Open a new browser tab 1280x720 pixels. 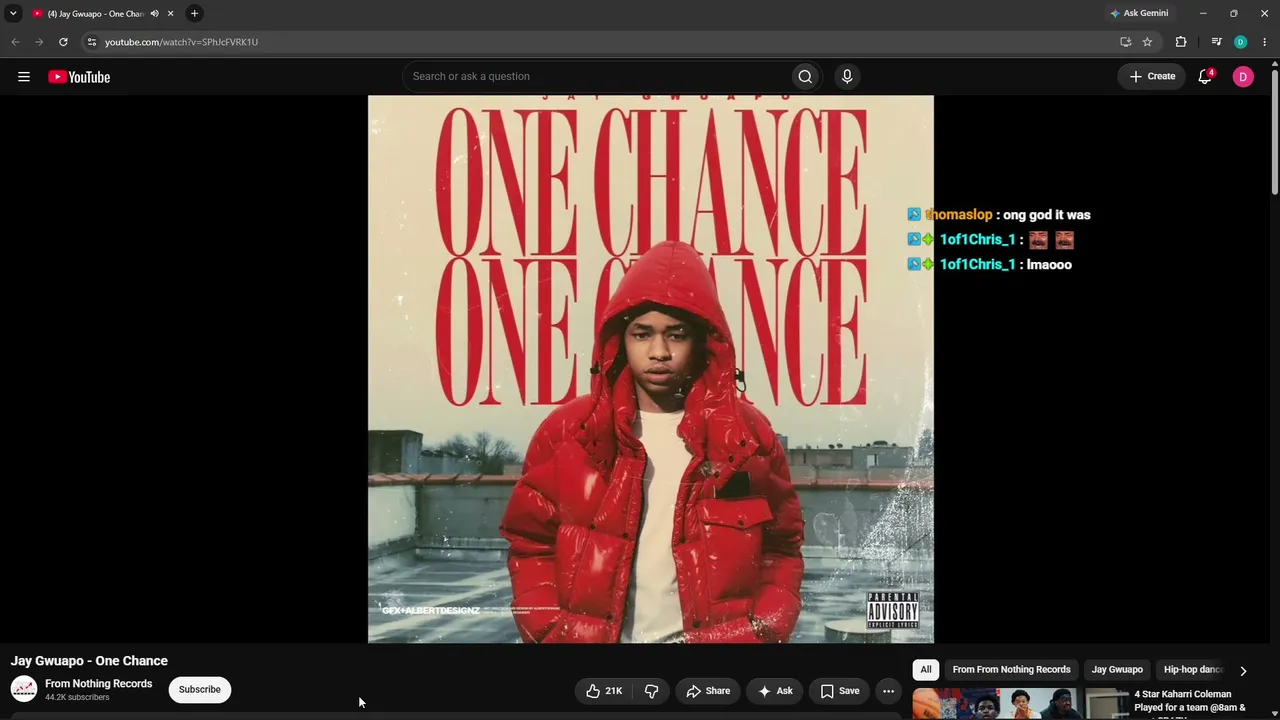(194, 14)
